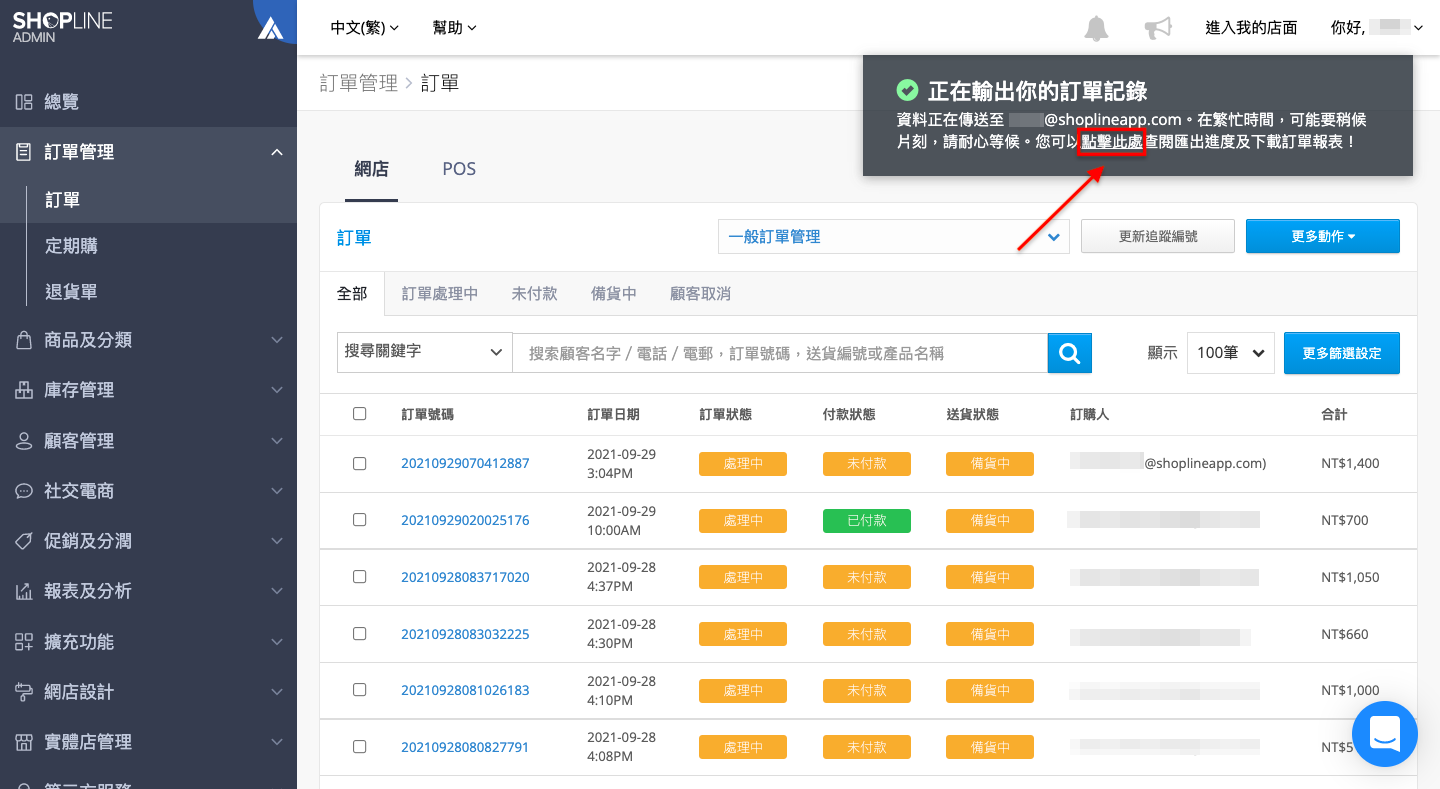The image size is (1440, 789).
Task: Click the 促銷及分潤 tag icon
Action: [x=24, y=541]
